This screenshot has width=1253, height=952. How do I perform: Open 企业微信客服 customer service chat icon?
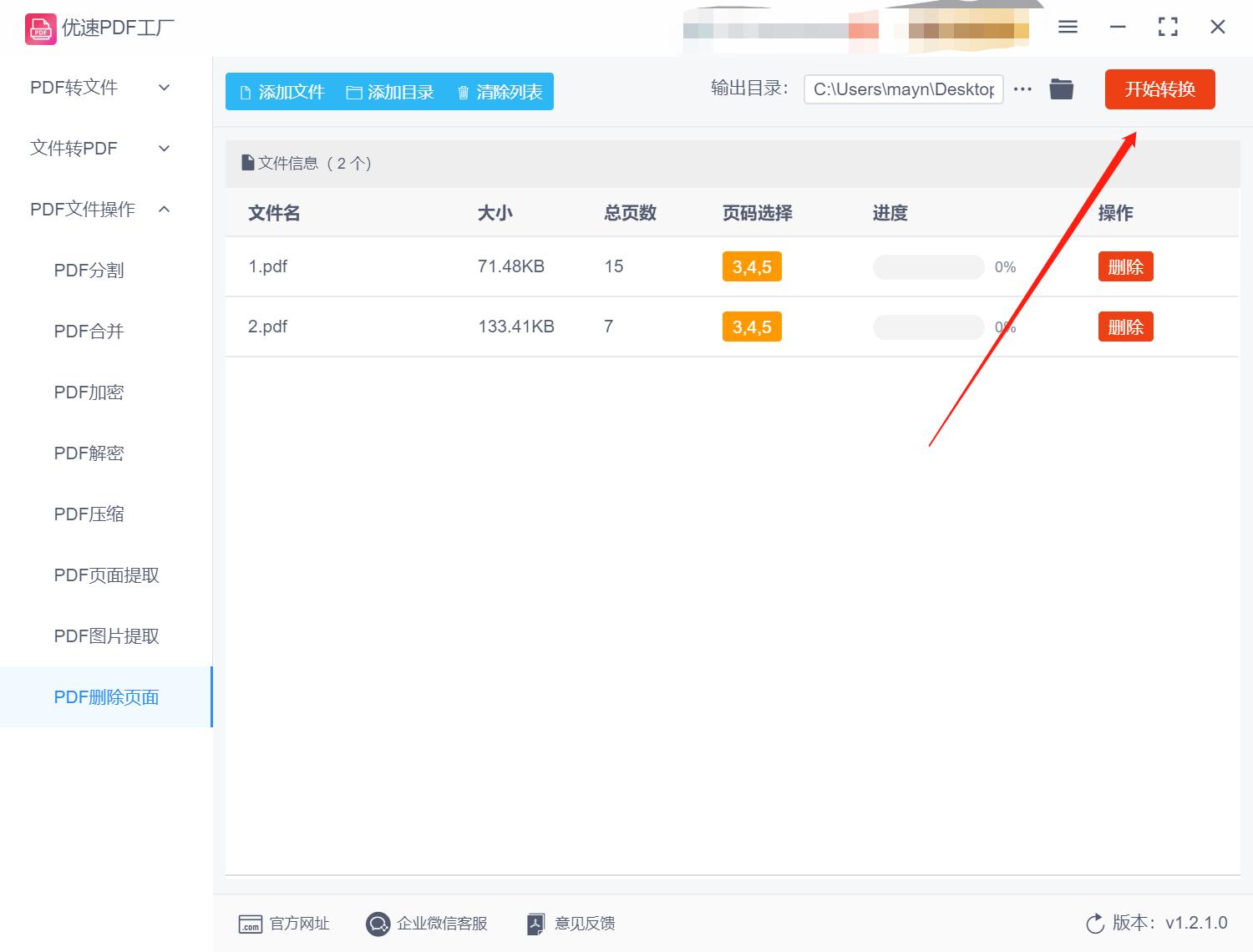coord(378,924)
